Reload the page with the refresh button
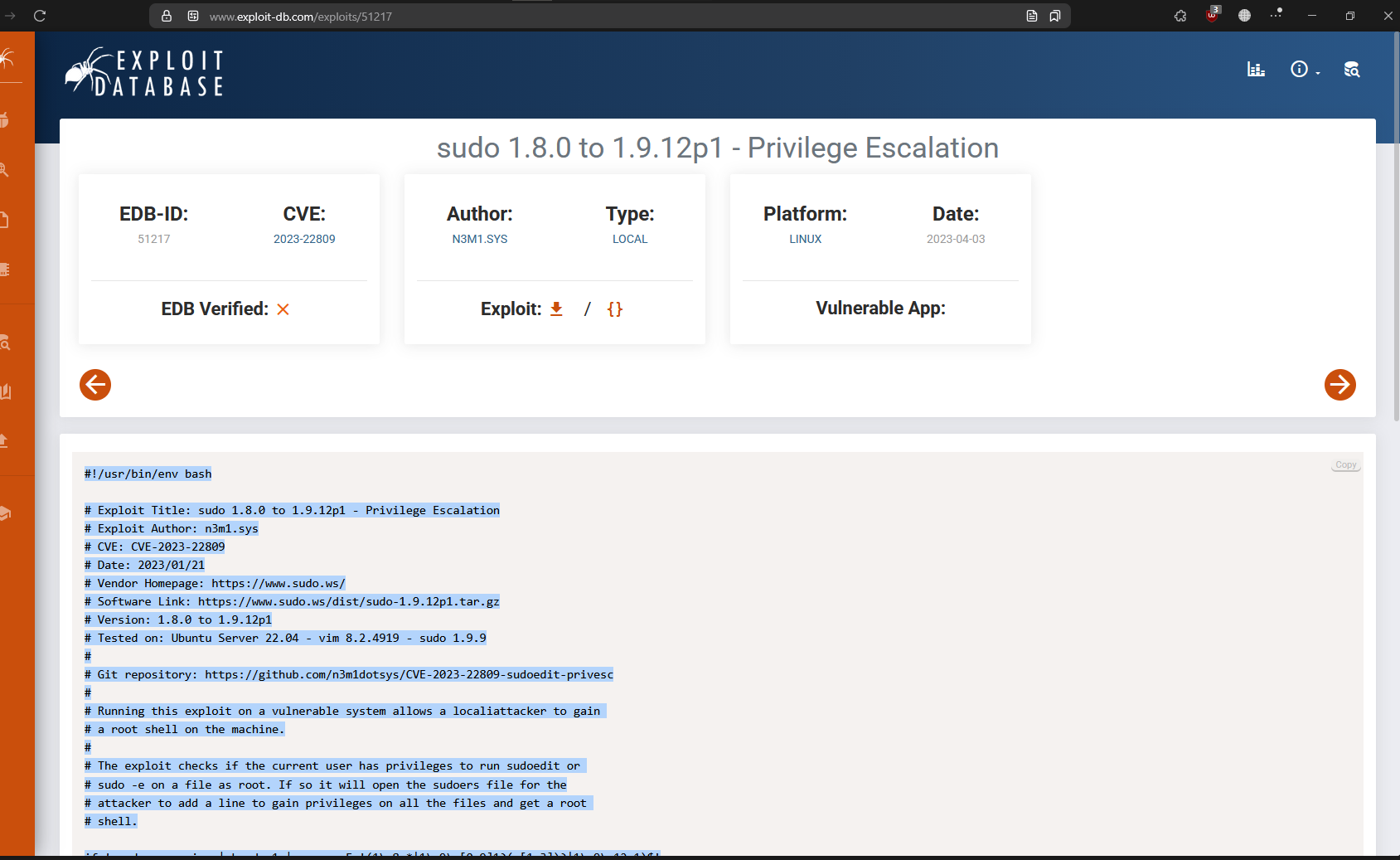The width and height of the screenshot is (1400, 860). pyautogui.click(x=40, y=16)
